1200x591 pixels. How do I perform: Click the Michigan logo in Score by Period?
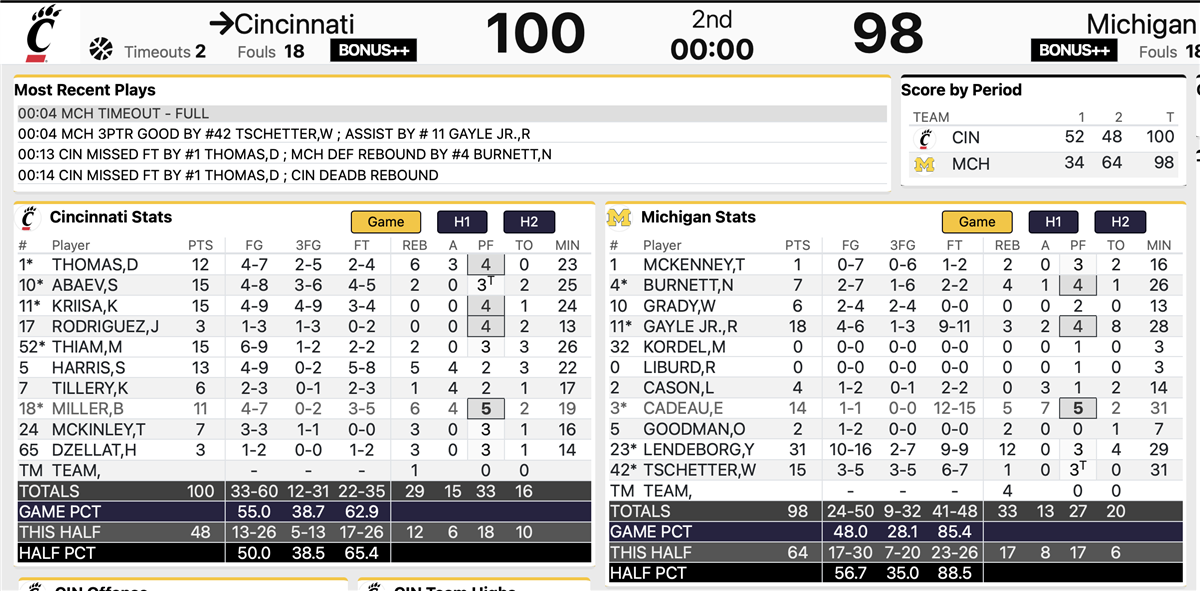(x=925, y=164)
